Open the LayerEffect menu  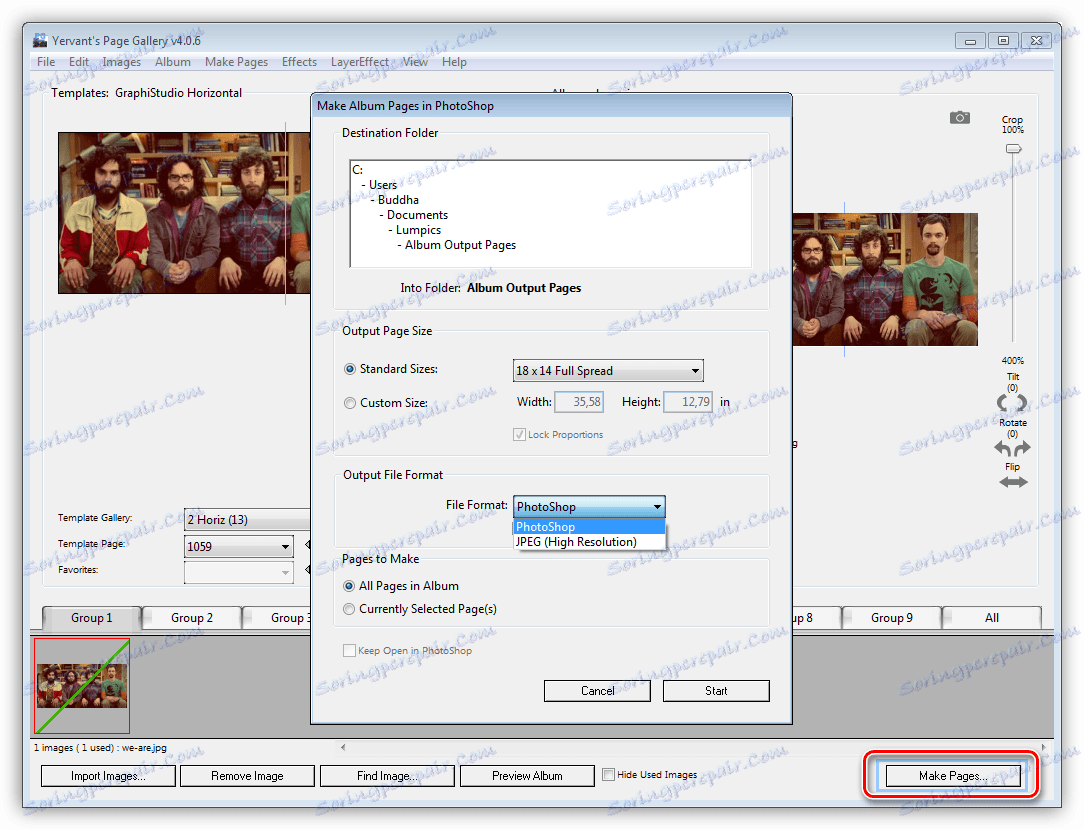pyautogui.click(x=359, y=62)
